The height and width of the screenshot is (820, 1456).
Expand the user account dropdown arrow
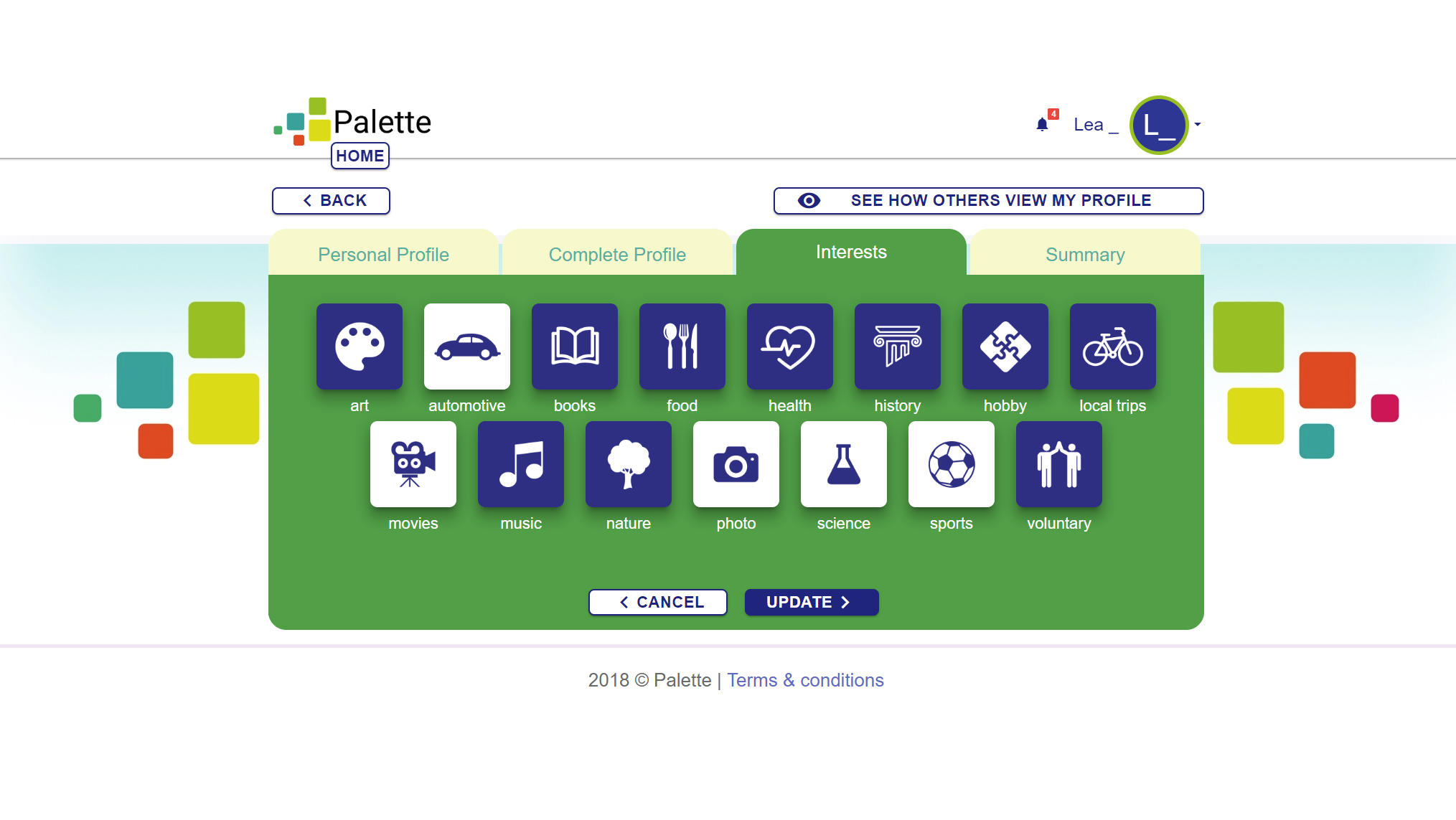pyautogui.click(x=1198, y=125)
